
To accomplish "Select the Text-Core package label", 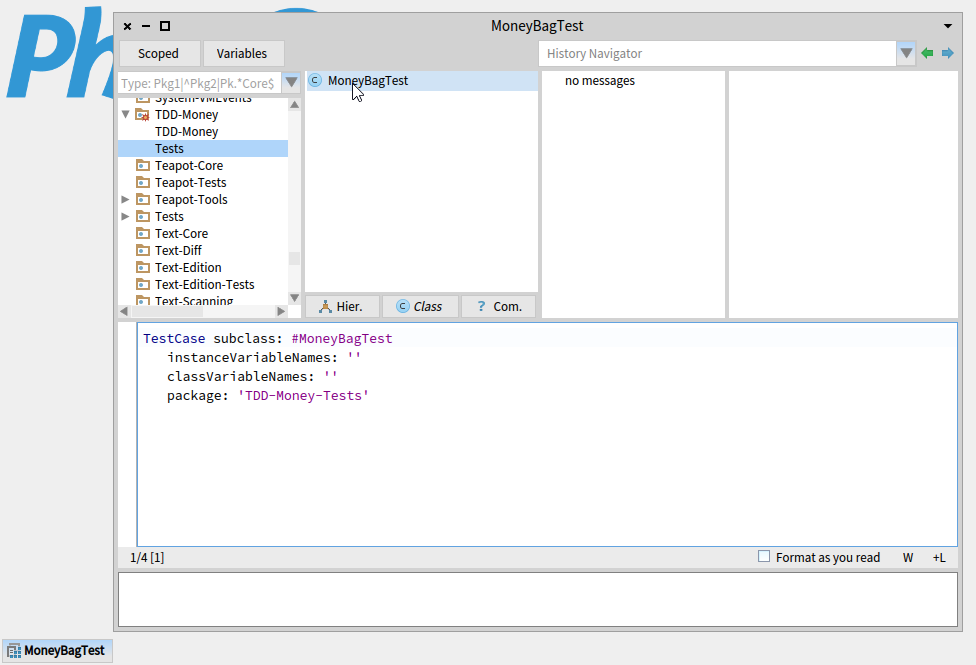I will pyautogui.click(x=181, y=233).
